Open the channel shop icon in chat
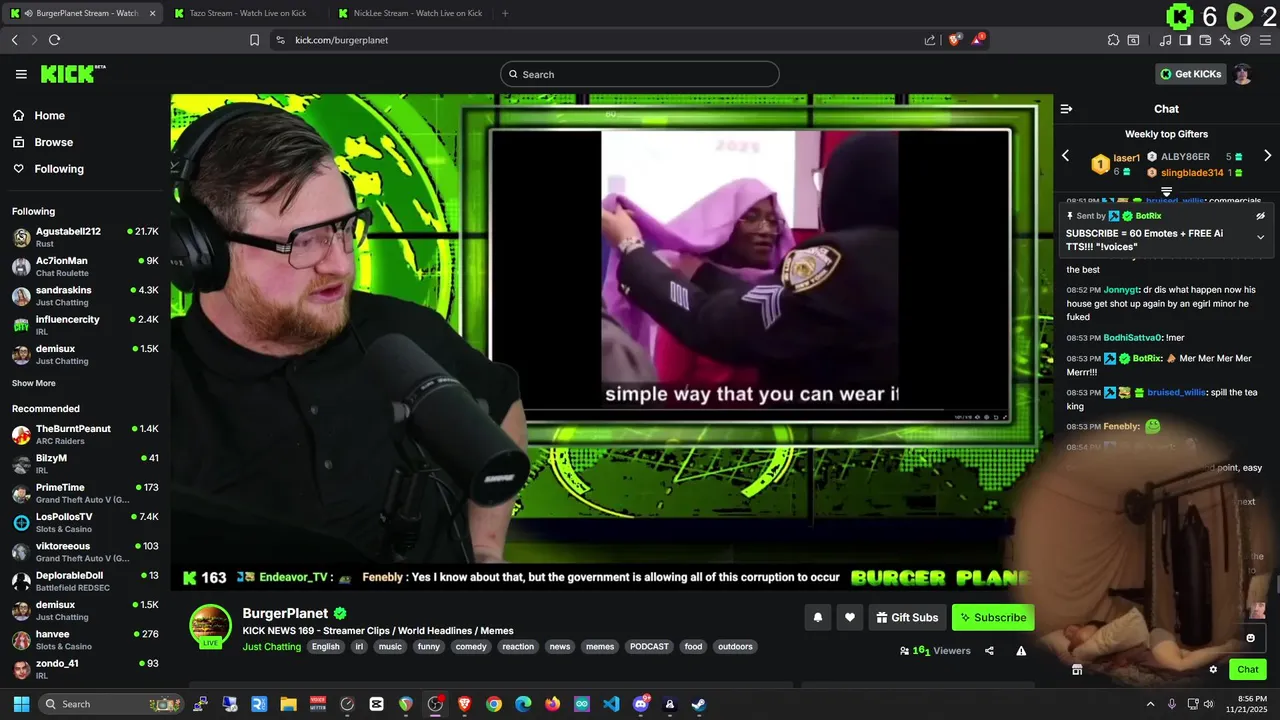 pos(1077,670)
